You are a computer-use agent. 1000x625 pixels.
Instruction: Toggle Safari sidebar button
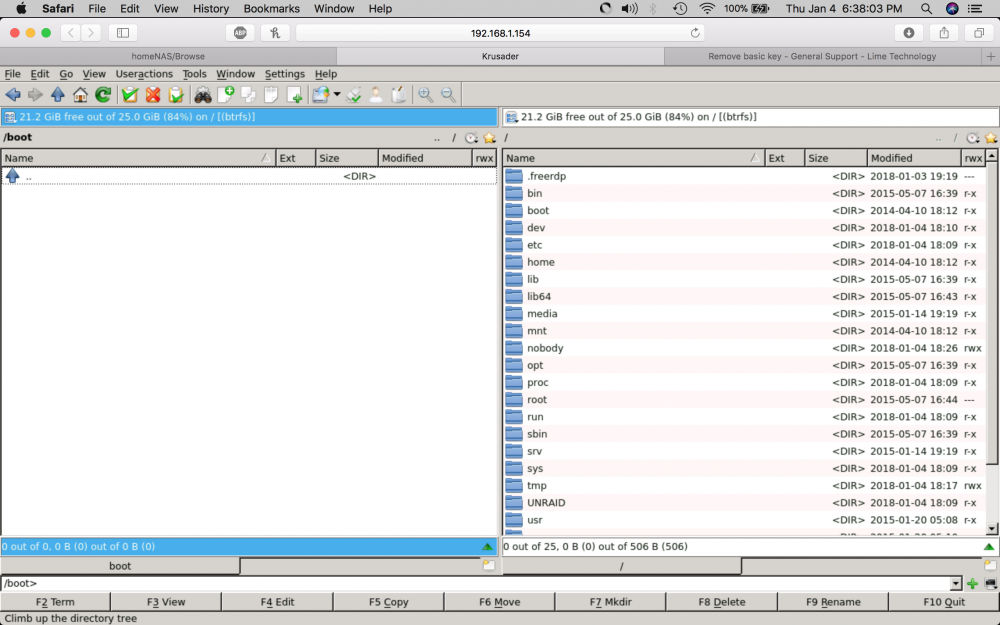tap(123, 33)
